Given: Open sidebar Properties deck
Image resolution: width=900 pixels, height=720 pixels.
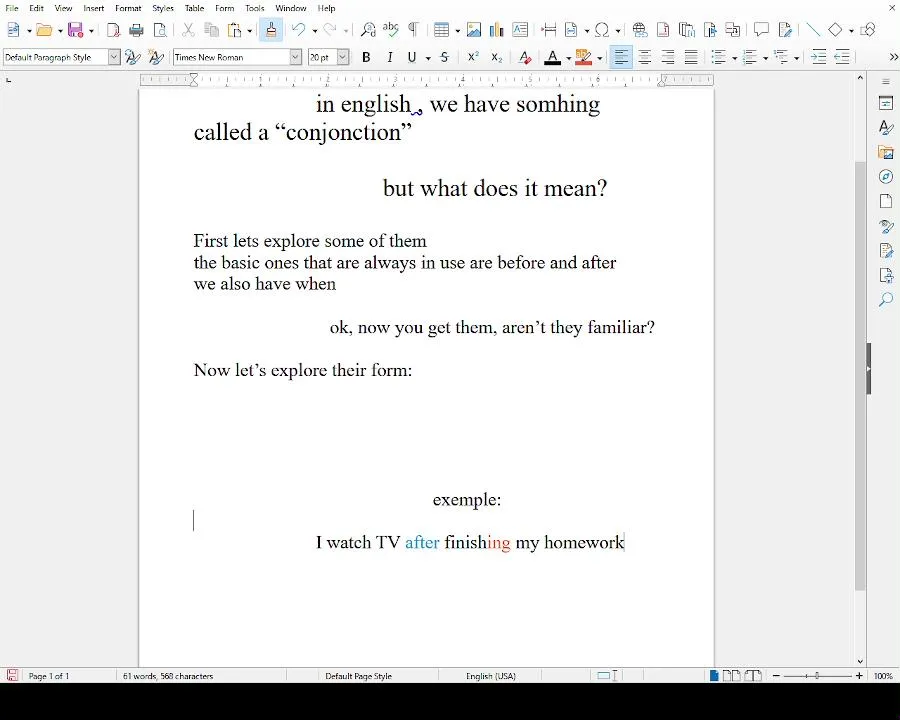Looking at the screenshot, I should point(886,103).
